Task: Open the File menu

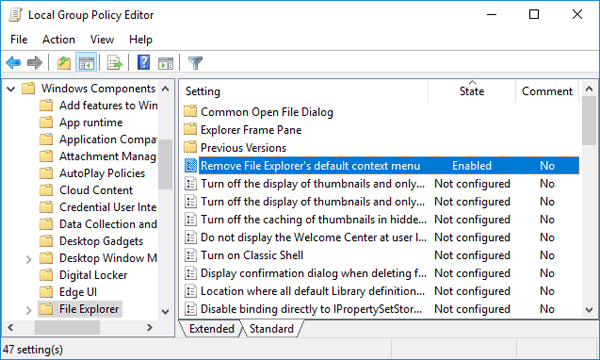Action: tap(19, 39)
